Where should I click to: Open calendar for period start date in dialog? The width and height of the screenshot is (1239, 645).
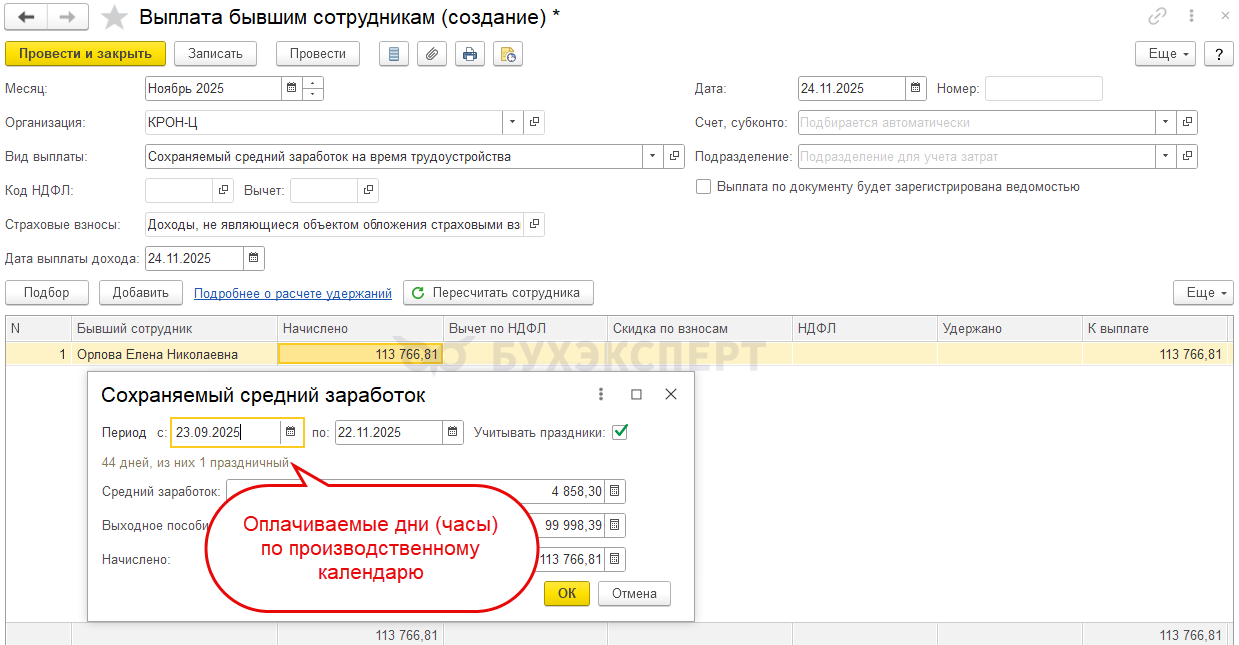(291, 432)
